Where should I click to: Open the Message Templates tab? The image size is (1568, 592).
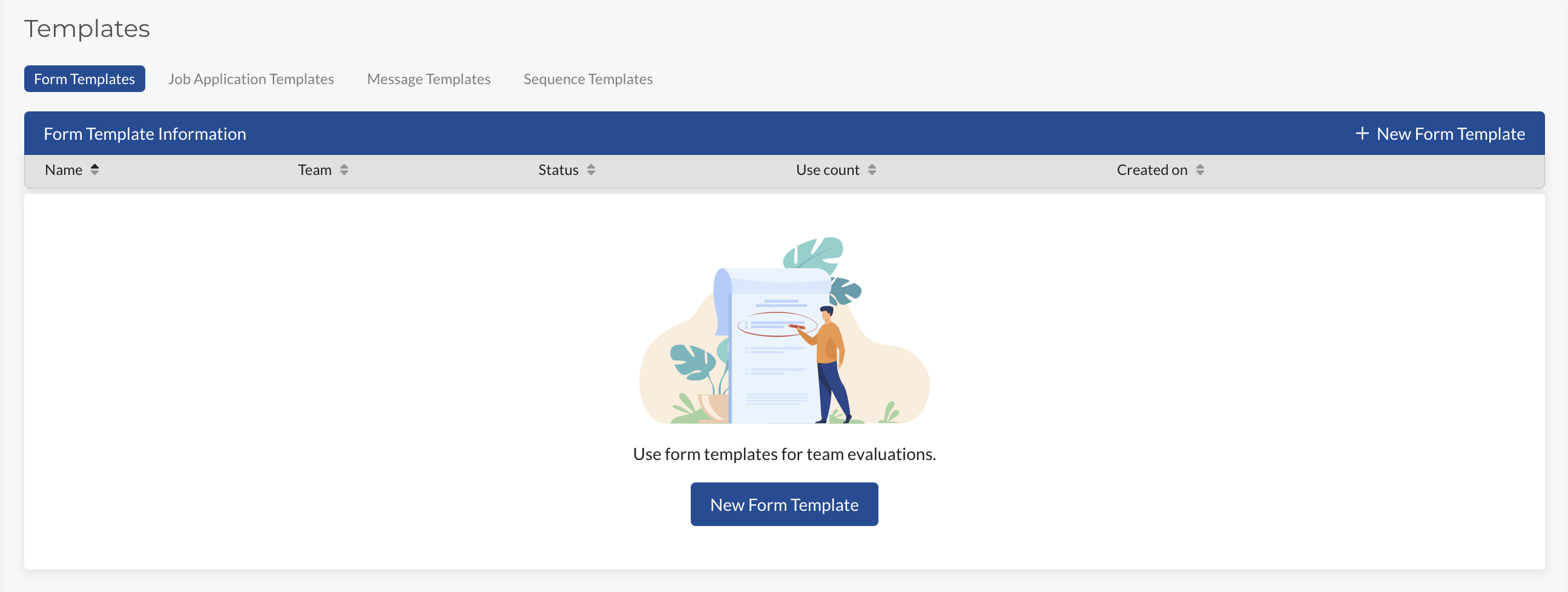coord(429,79)
